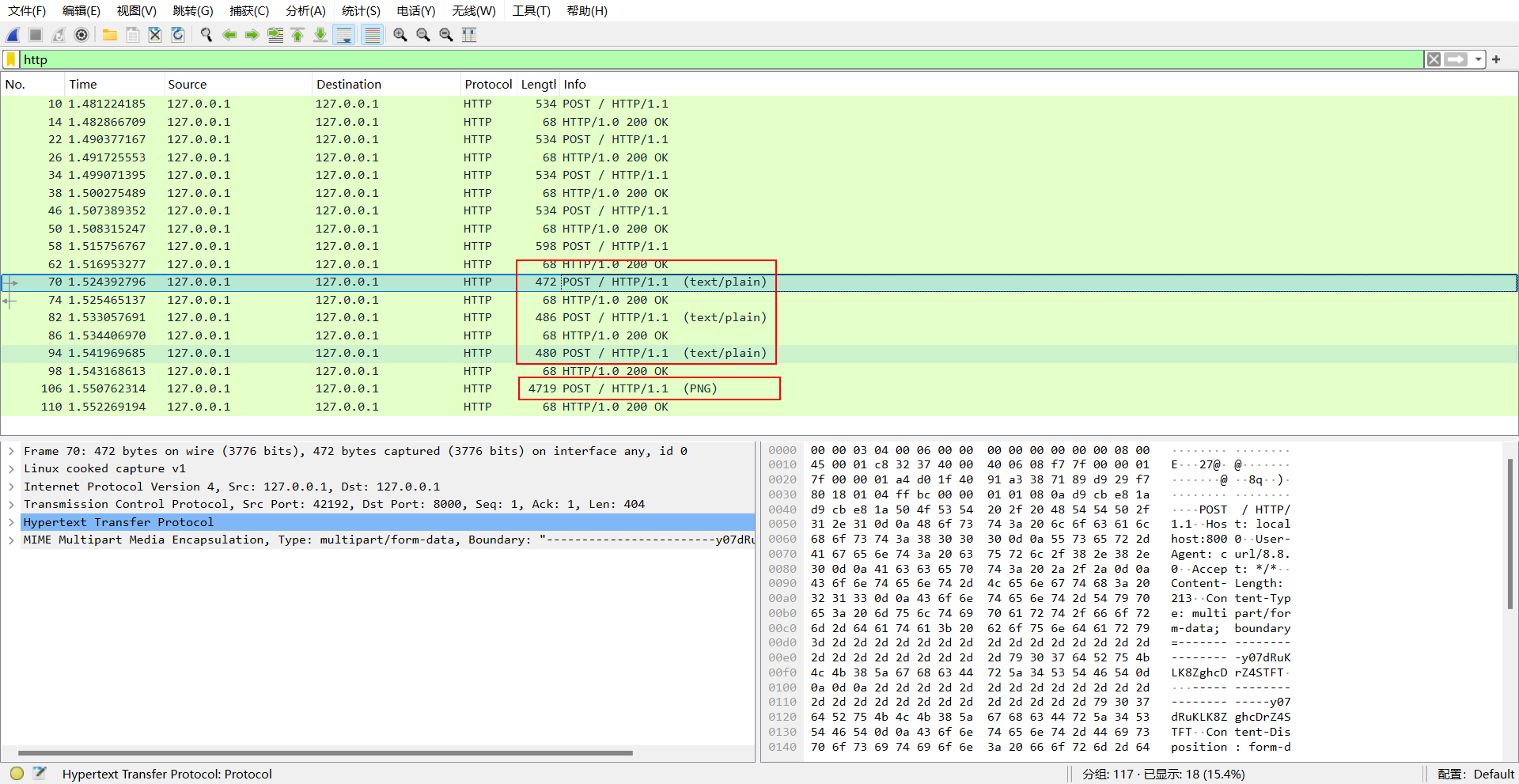1519x784 pixels.
Task: Open the recent display filters dropdown arrow
Action: click(x=1478, y=59)
